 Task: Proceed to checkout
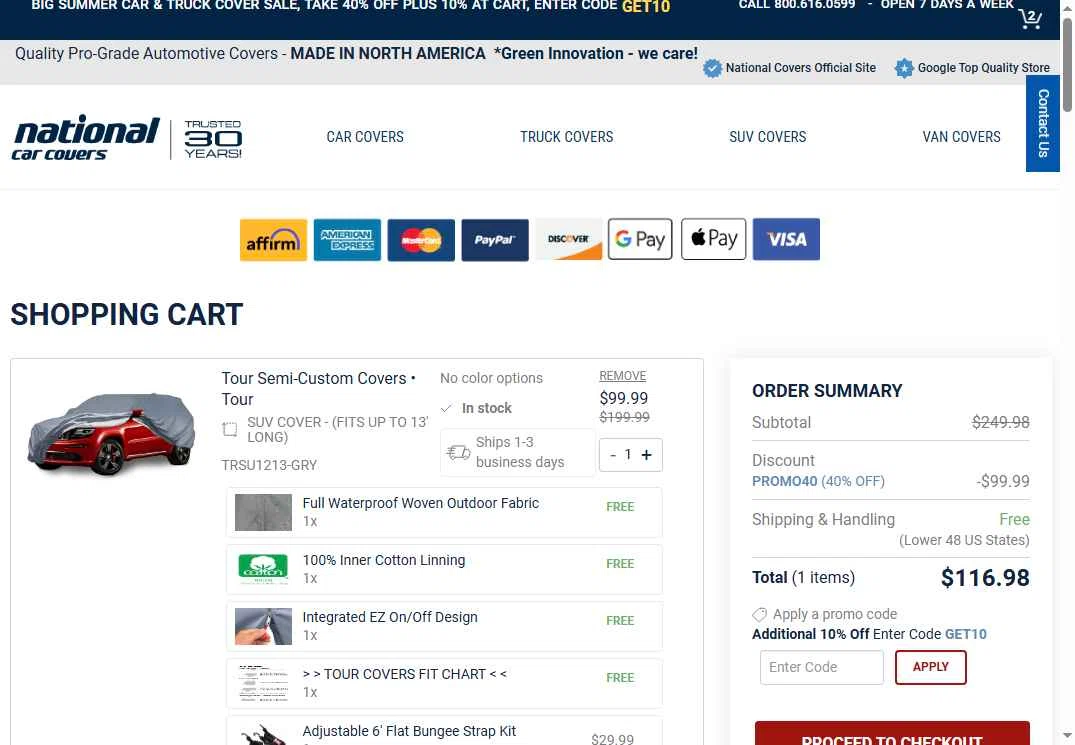(892, 733)
